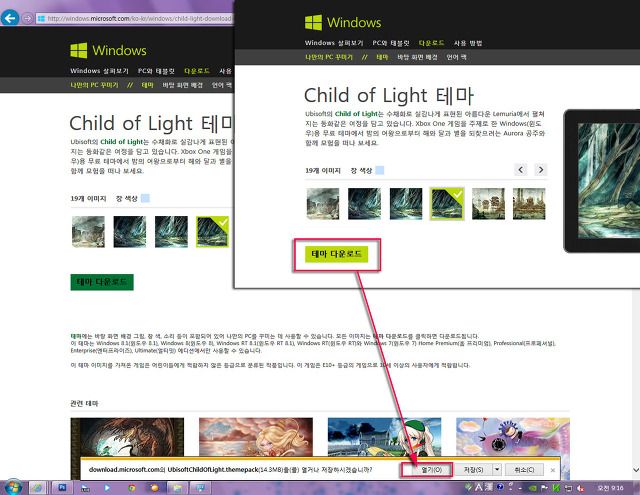
Task: Select second theme thumbnail in the enlarged inset
Action: pos(364,204)
